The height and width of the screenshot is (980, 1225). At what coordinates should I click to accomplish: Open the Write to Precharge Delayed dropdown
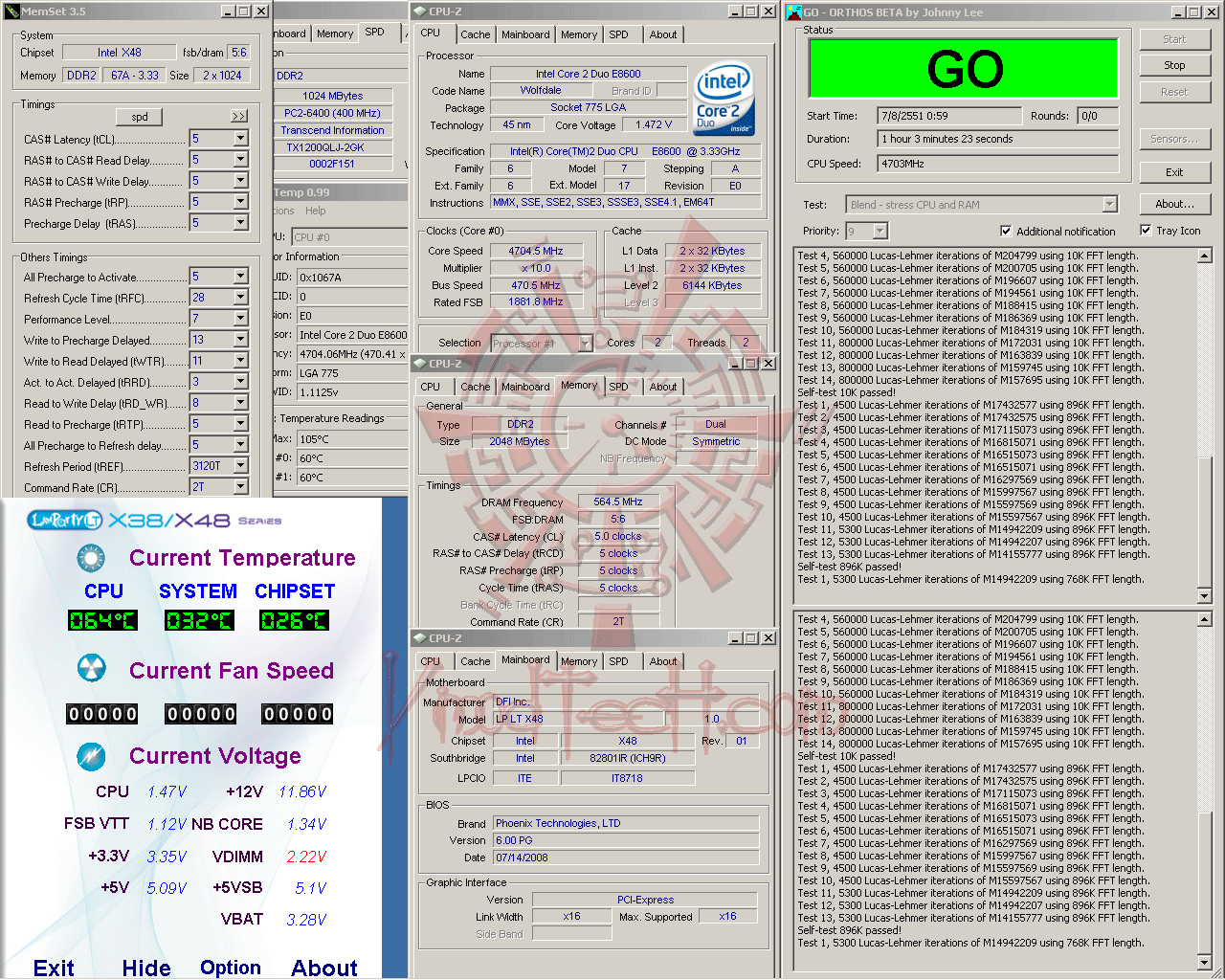point(240,340)
